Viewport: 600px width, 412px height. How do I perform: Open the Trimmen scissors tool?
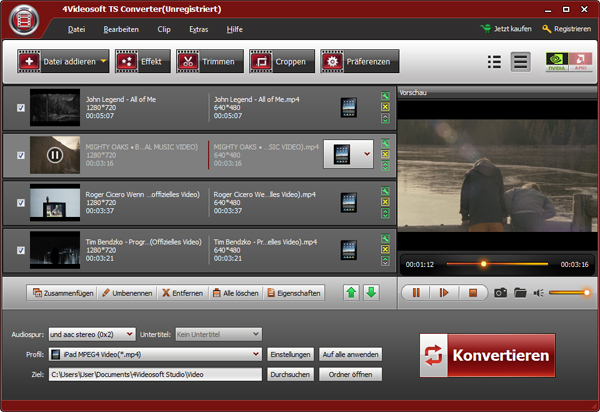(207, 62)
